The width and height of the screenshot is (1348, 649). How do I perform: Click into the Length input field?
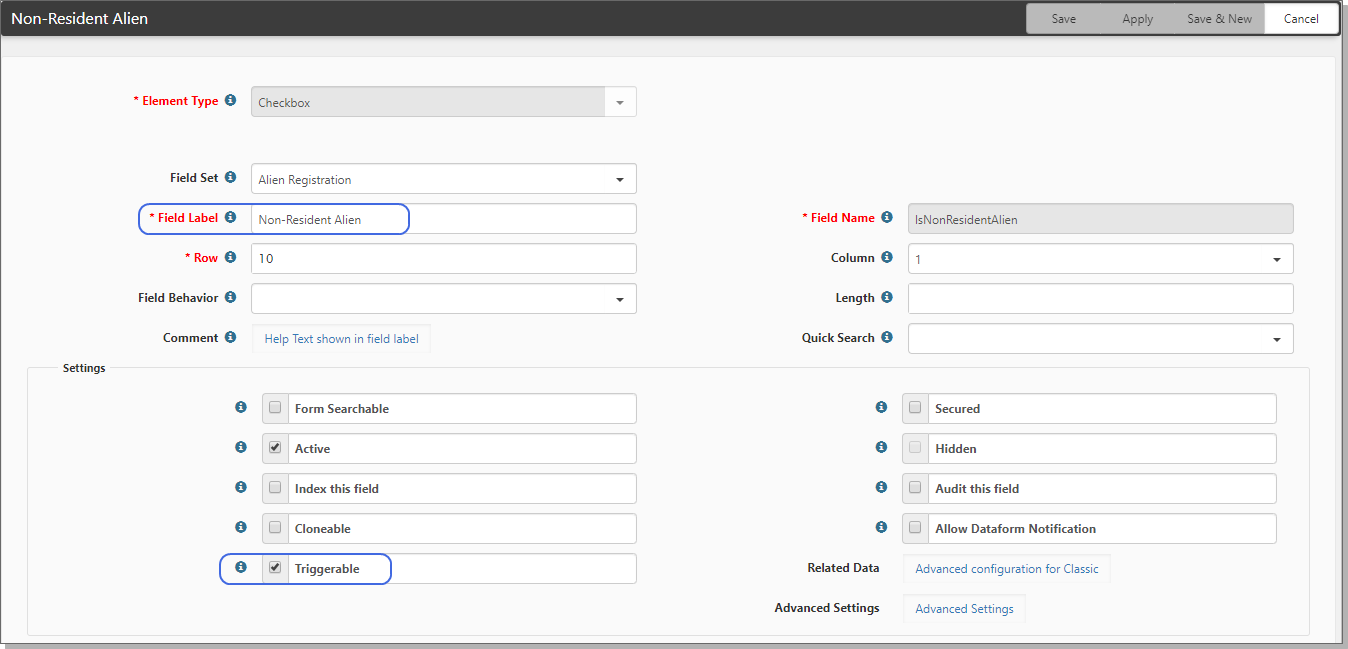(1100, 299)
